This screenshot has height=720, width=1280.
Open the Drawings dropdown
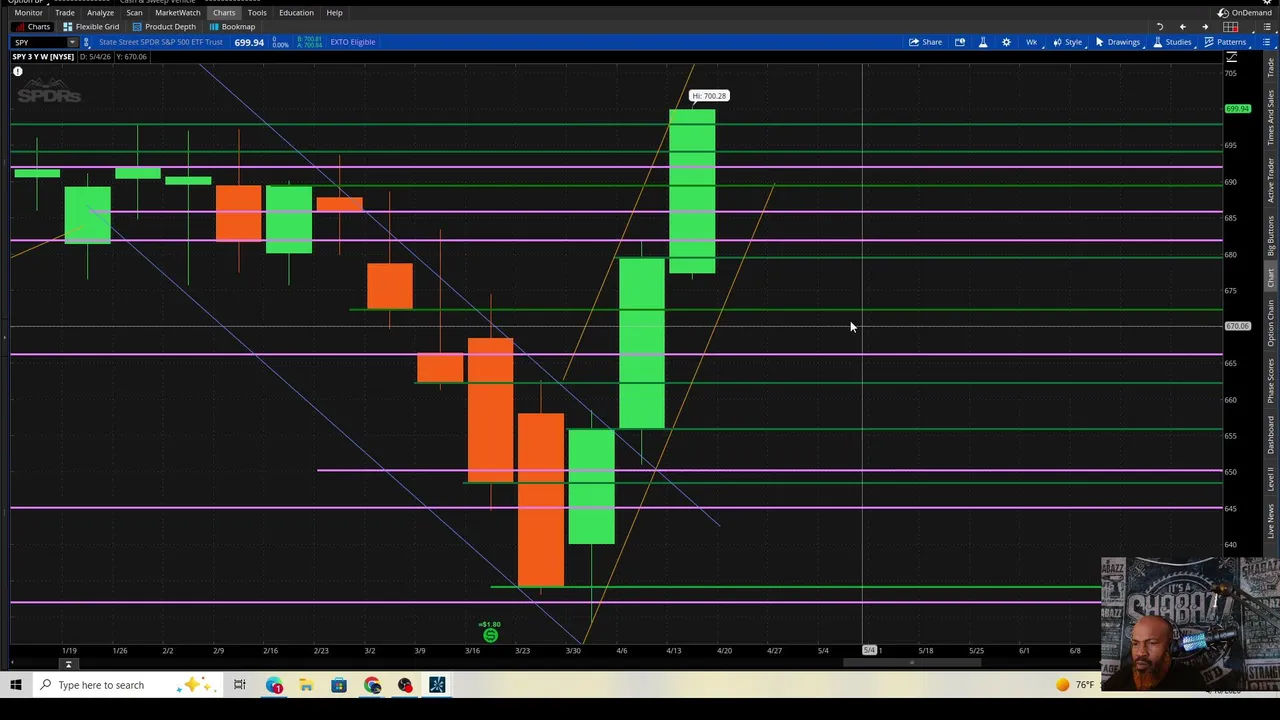click(1117, 42)
